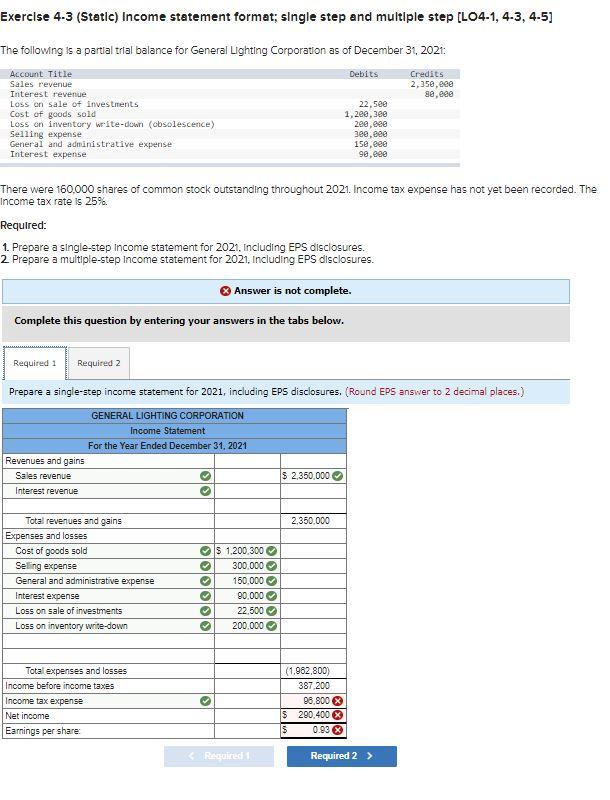Edit the Net income amount 290,400
Screen dimensions: 610x800
313,716
